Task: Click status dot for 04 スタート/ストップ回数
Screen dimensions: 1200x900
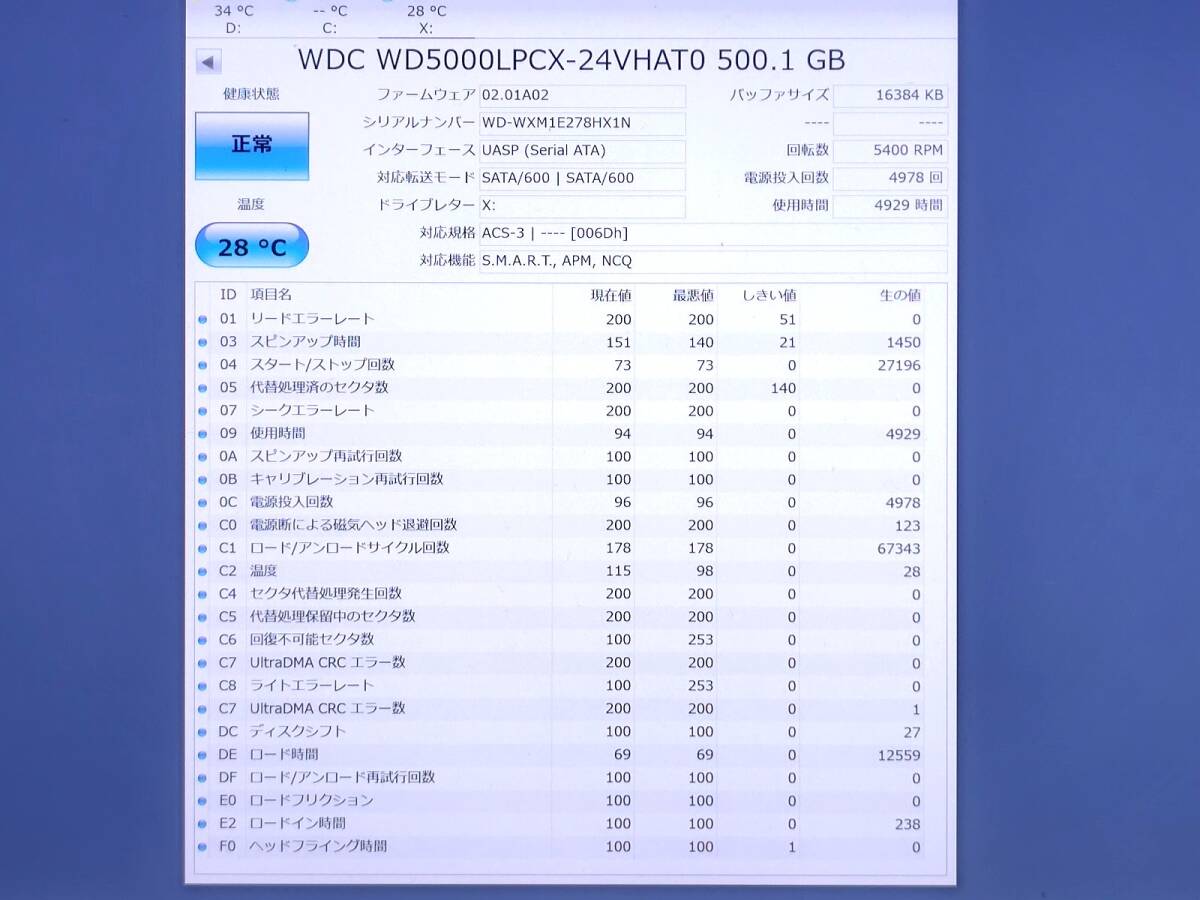Action: 202,366
